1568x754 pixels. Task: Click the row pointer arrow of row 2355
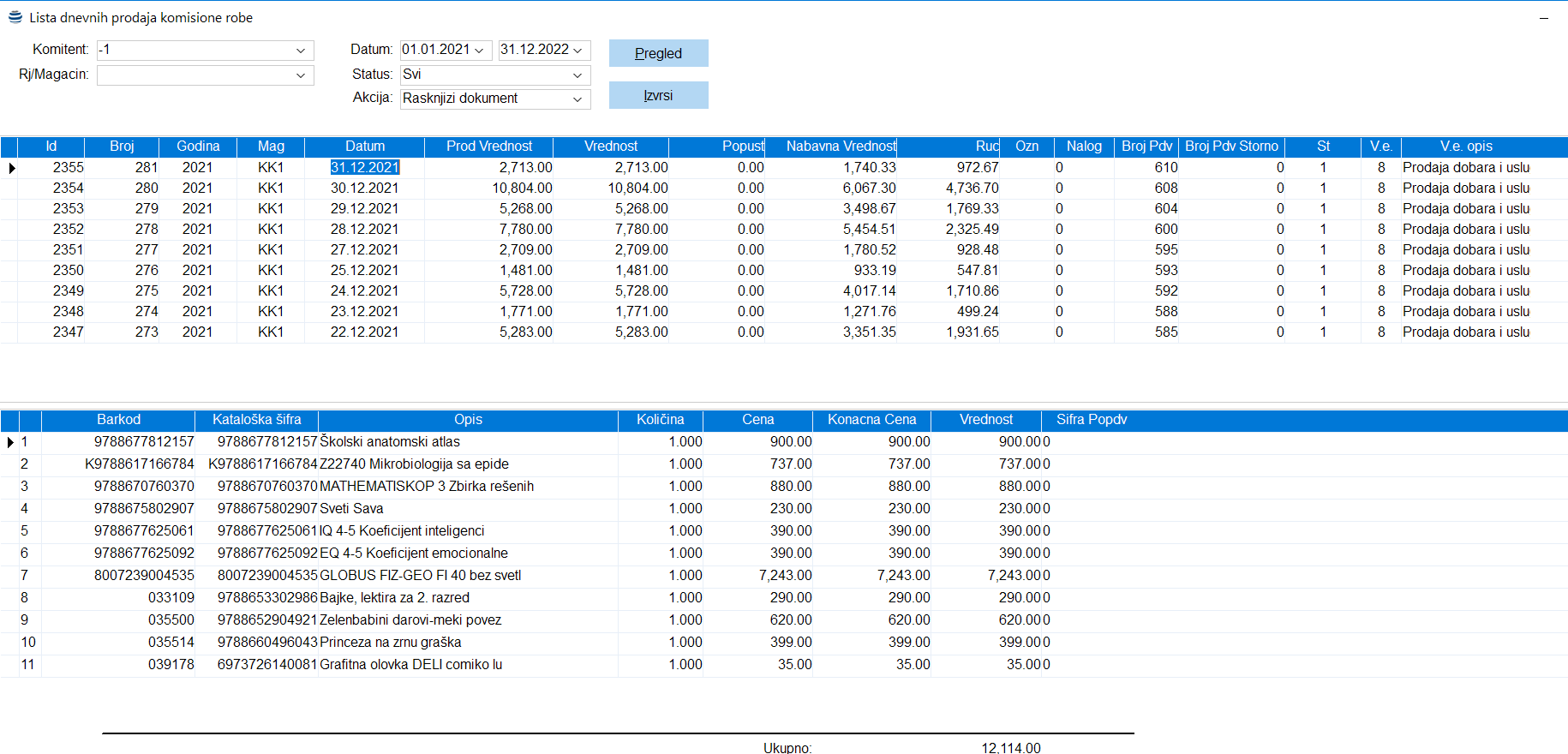click(11, 168)
